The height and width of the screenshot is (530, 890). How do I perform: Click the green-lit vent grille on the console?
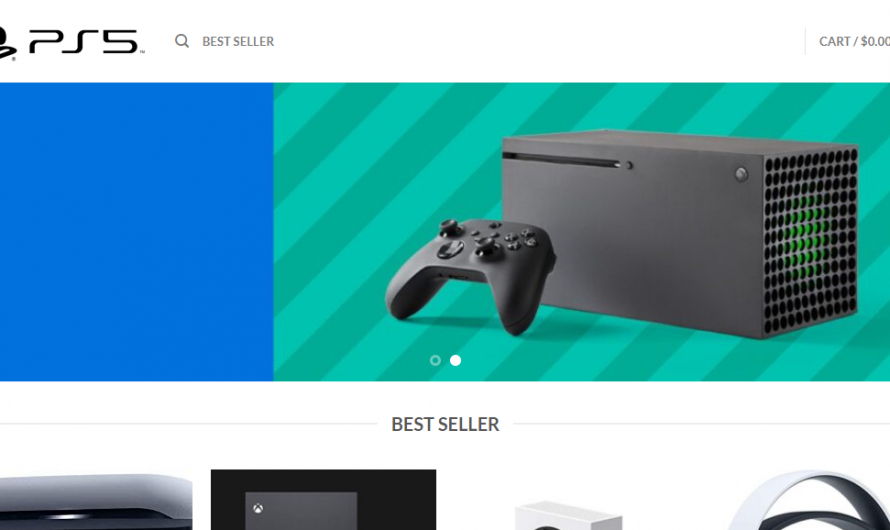tap(811, 241)
